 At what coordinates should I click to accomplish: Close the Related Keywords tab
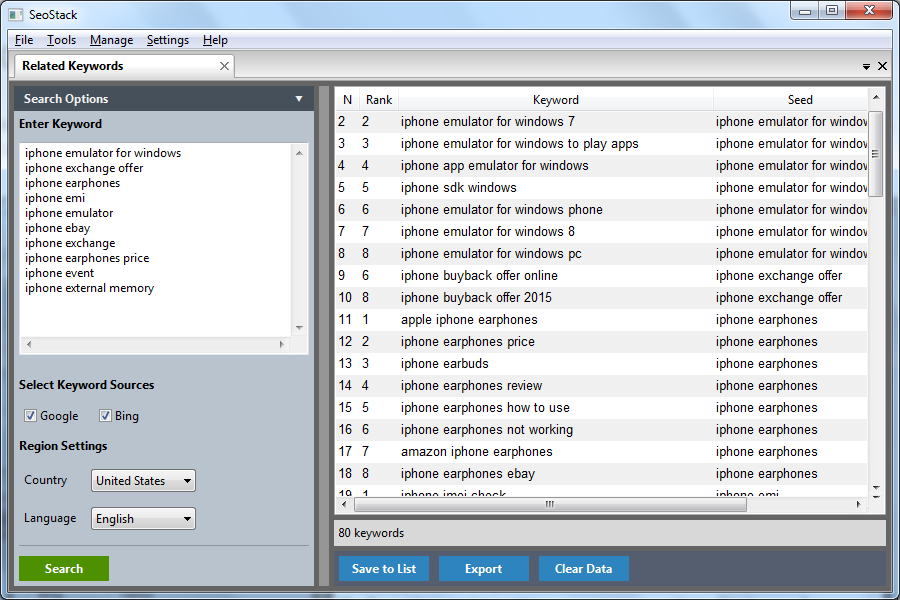(225, 65)
